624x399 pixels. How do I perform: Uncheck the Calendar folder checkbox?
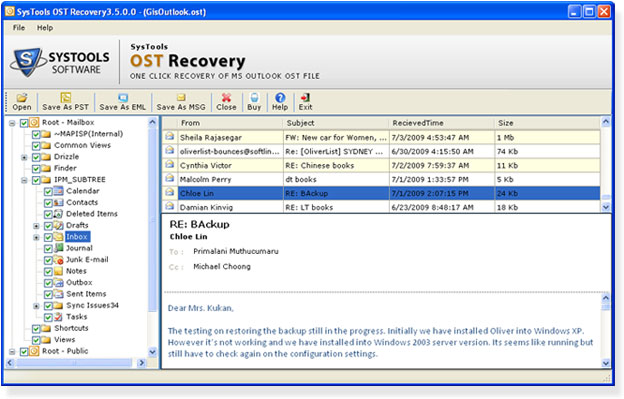pos(48,191)
